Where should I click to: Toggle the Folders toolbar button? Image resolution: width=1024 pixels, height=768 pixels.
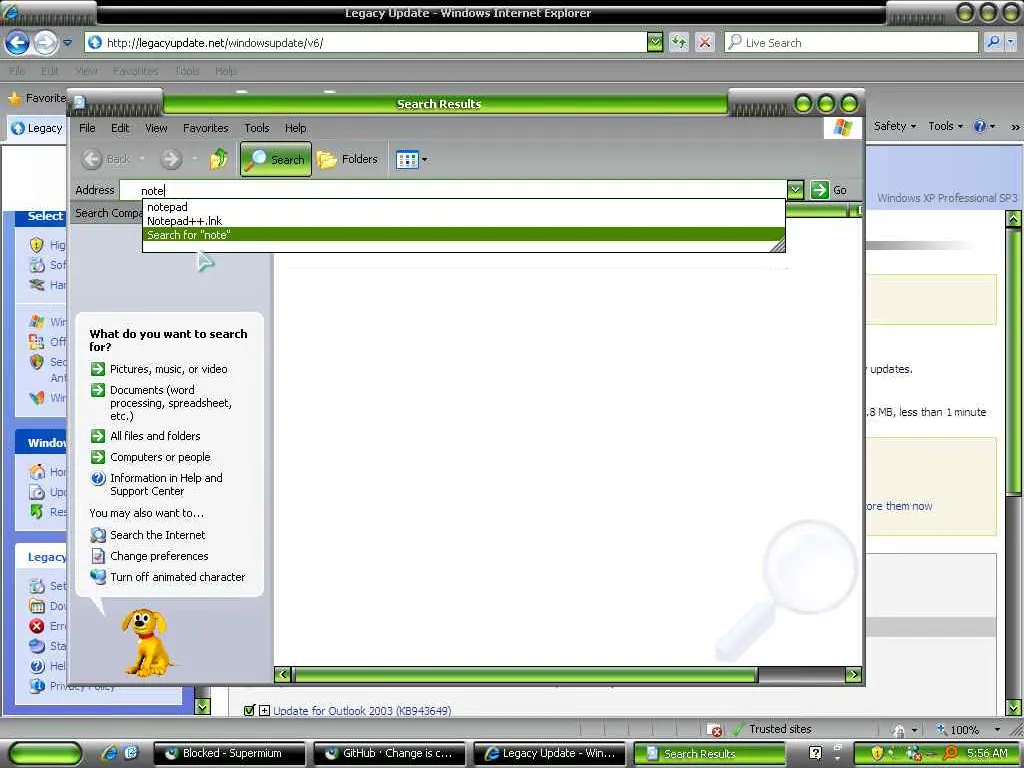click(347, 159)
